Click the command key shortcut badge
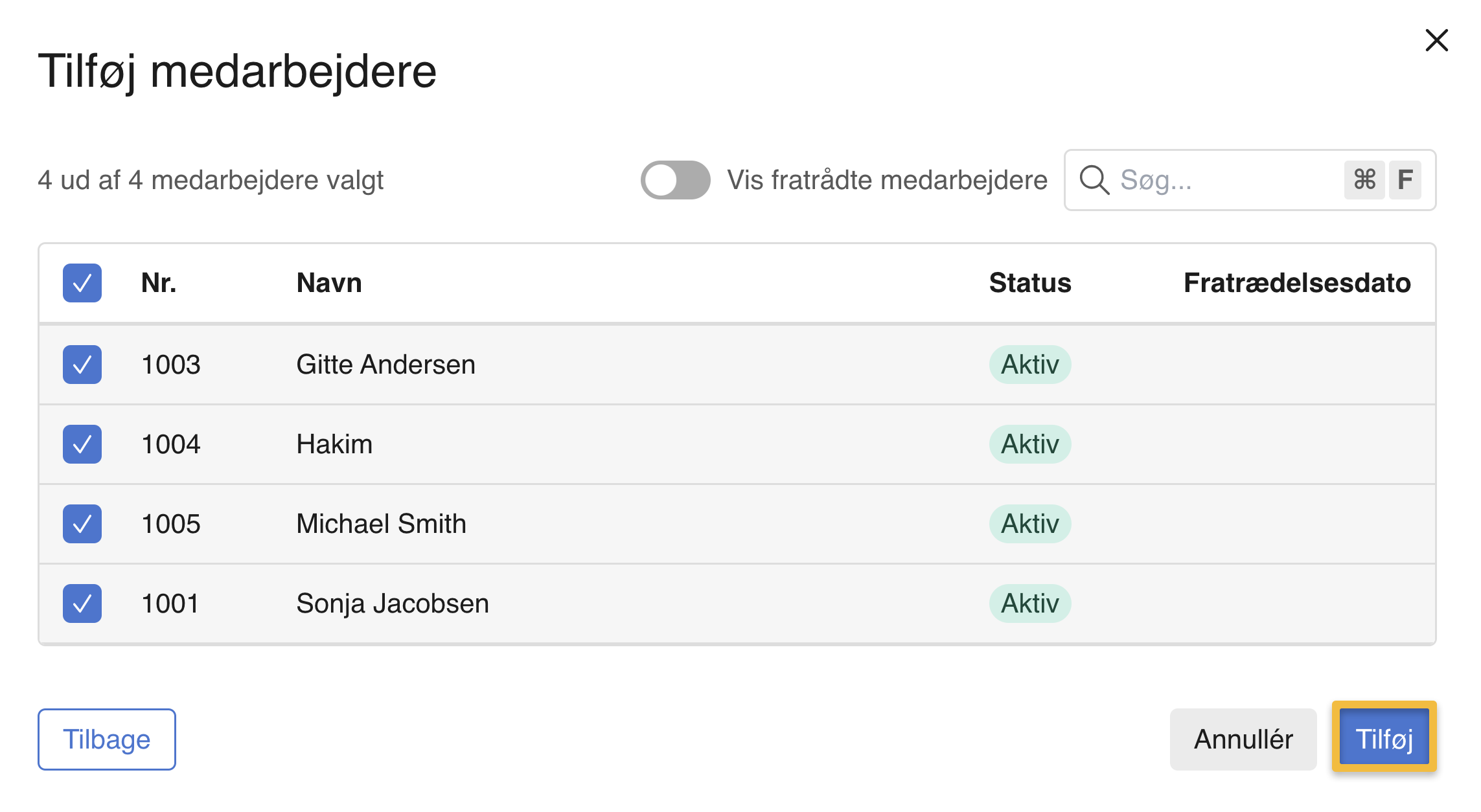 (1364, 180)
